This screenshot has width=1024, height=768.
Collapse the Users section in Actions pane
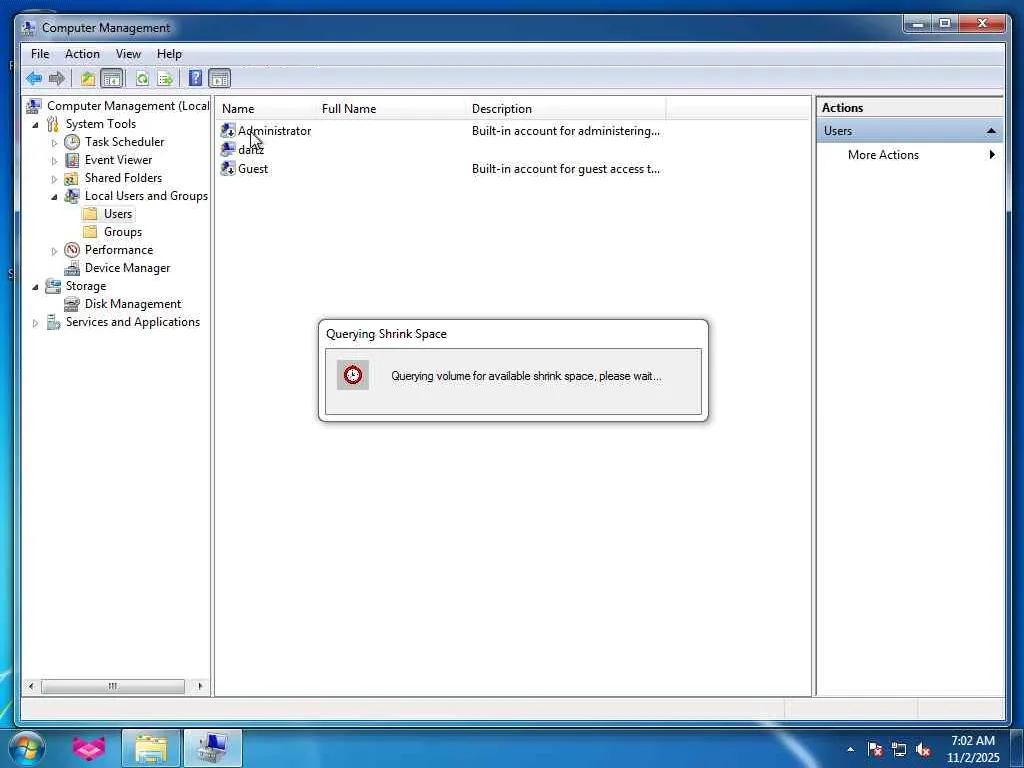(x=991, y=131)
